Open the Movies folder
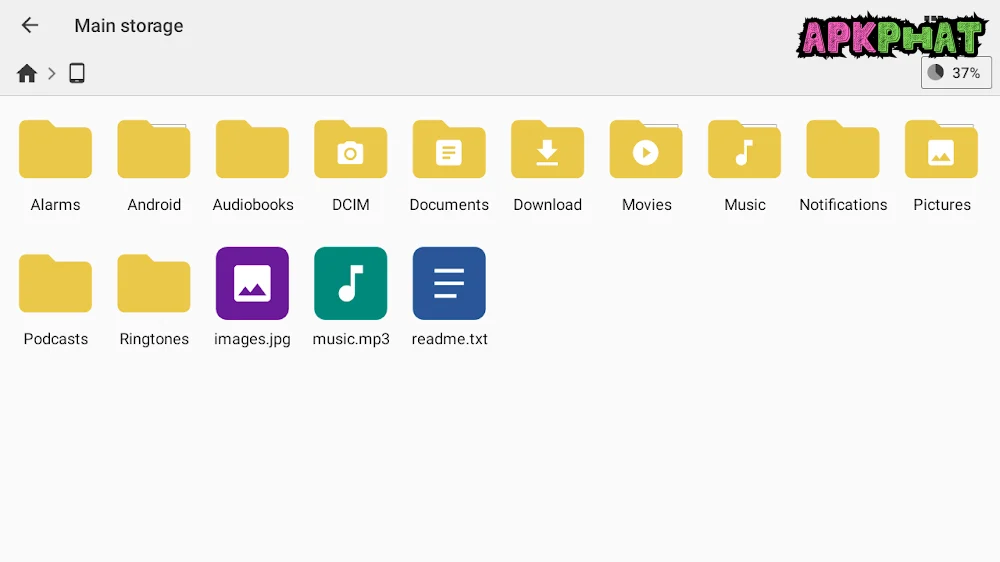 tap(646, 151)
